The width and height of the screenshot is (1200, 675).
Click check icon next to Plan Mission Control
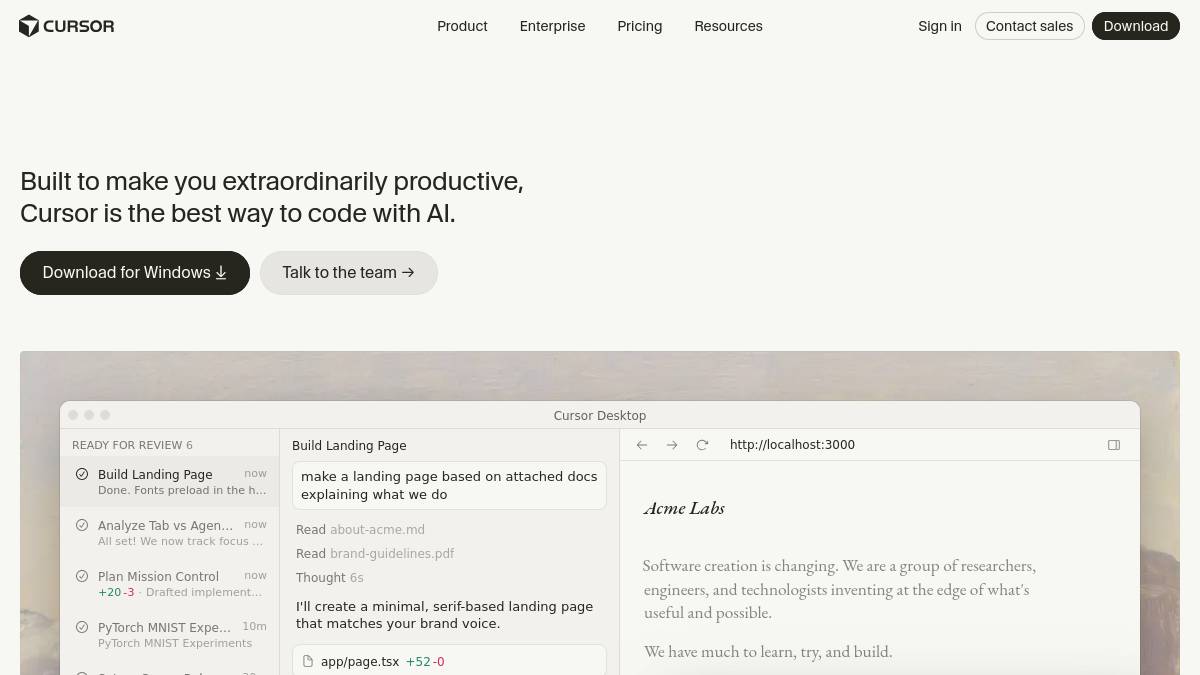(82, 576)
